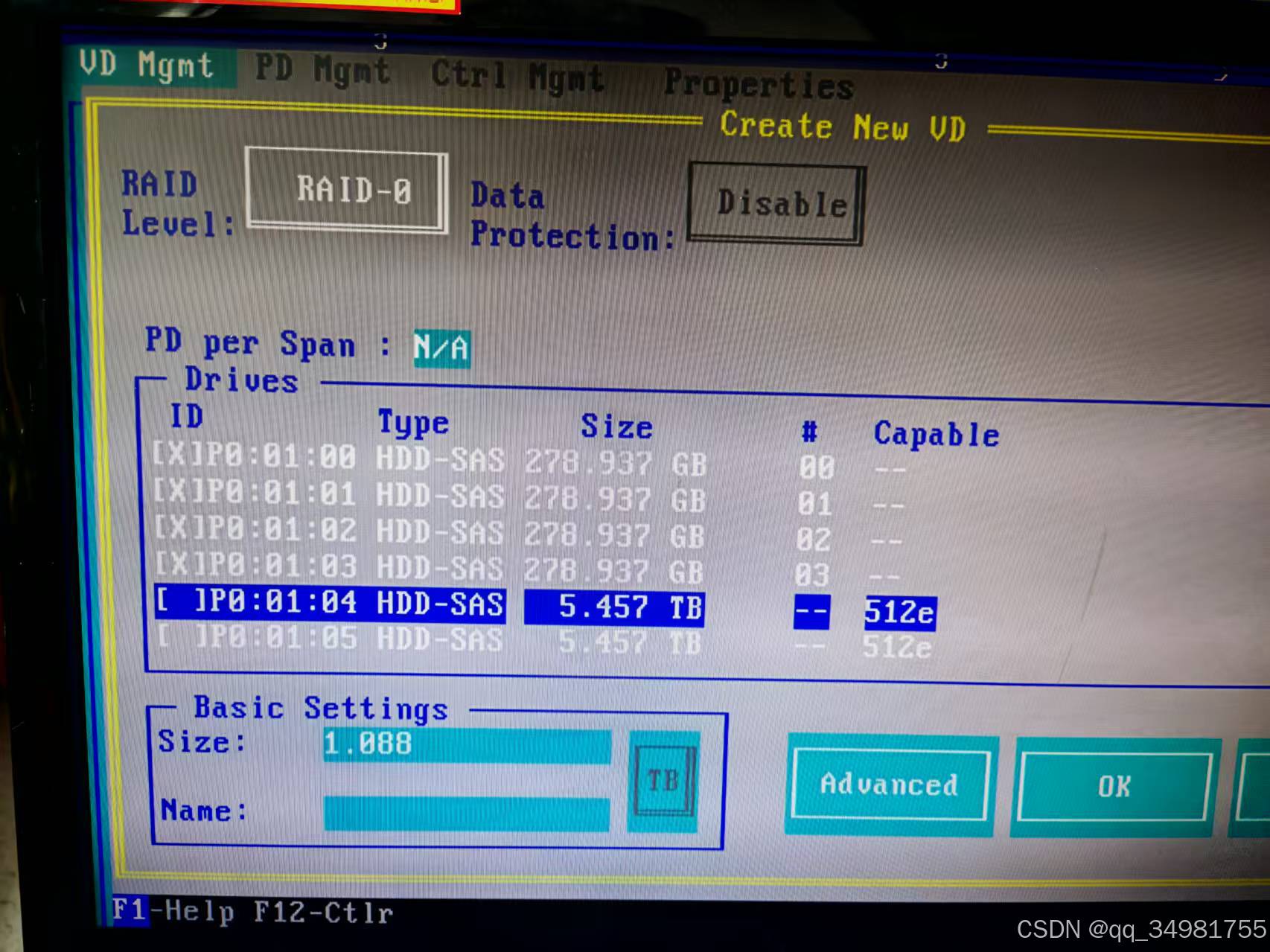The height and width of the screenshot is (952, 1270).
Task: Check the highlighted drive P0:01:04 checkbox
Action: coord(181,601)
